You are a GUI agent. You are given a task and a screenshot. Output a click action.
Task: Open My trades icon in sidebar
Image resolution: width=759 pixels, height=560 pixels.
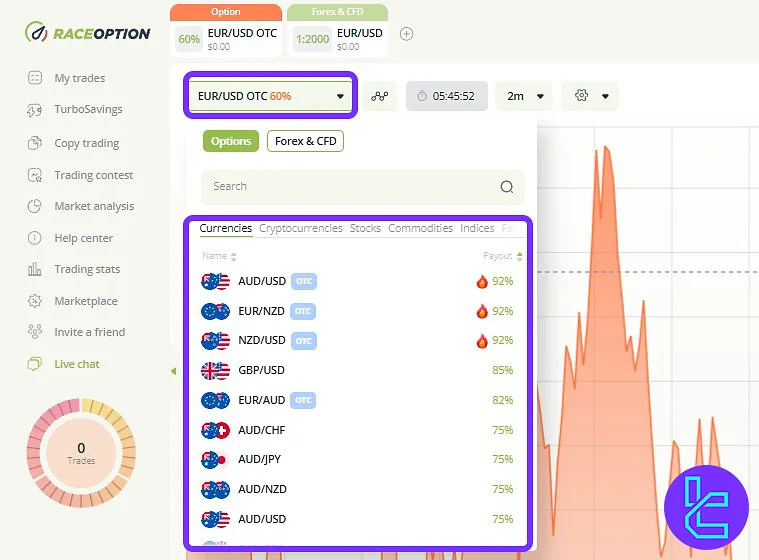[x=35, y=77]
